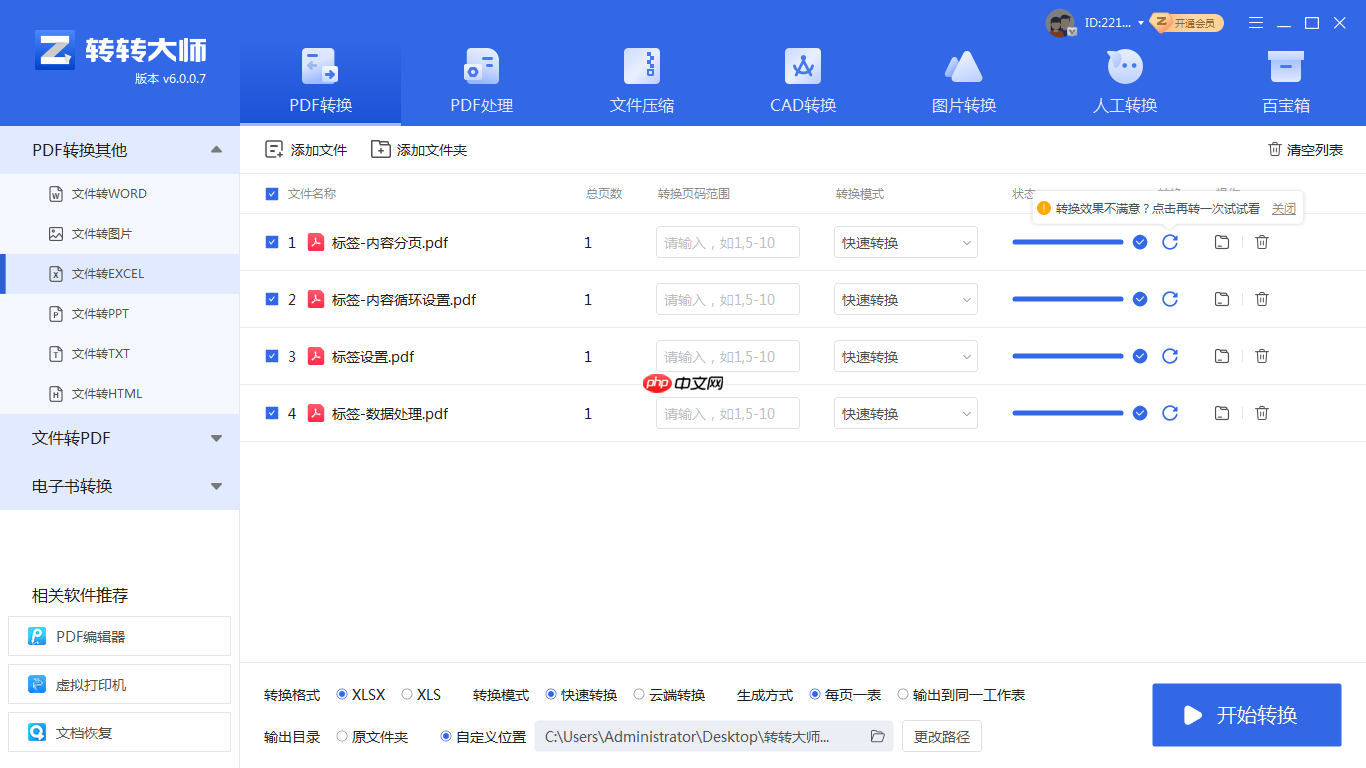Open the 文件压缩 tab

point(642,81)
